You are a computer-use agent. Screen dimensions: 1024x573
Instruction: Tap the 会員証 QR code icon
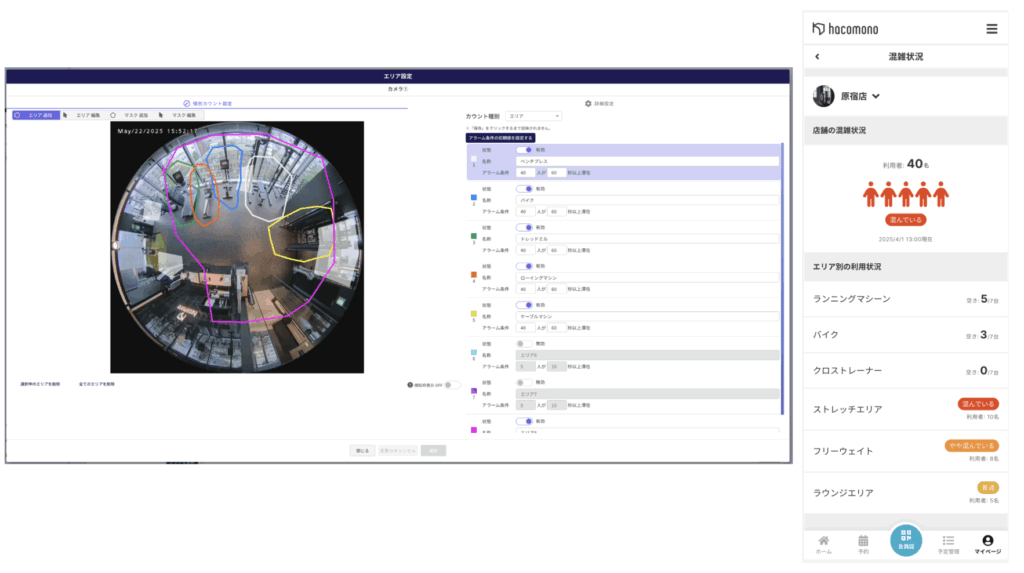[906, 540]
